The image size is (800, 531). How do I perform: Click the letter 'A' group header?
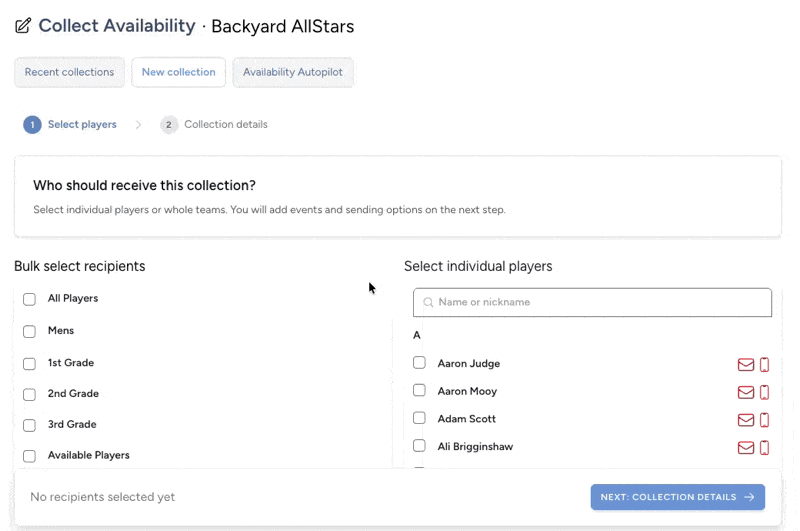[417, 335]
